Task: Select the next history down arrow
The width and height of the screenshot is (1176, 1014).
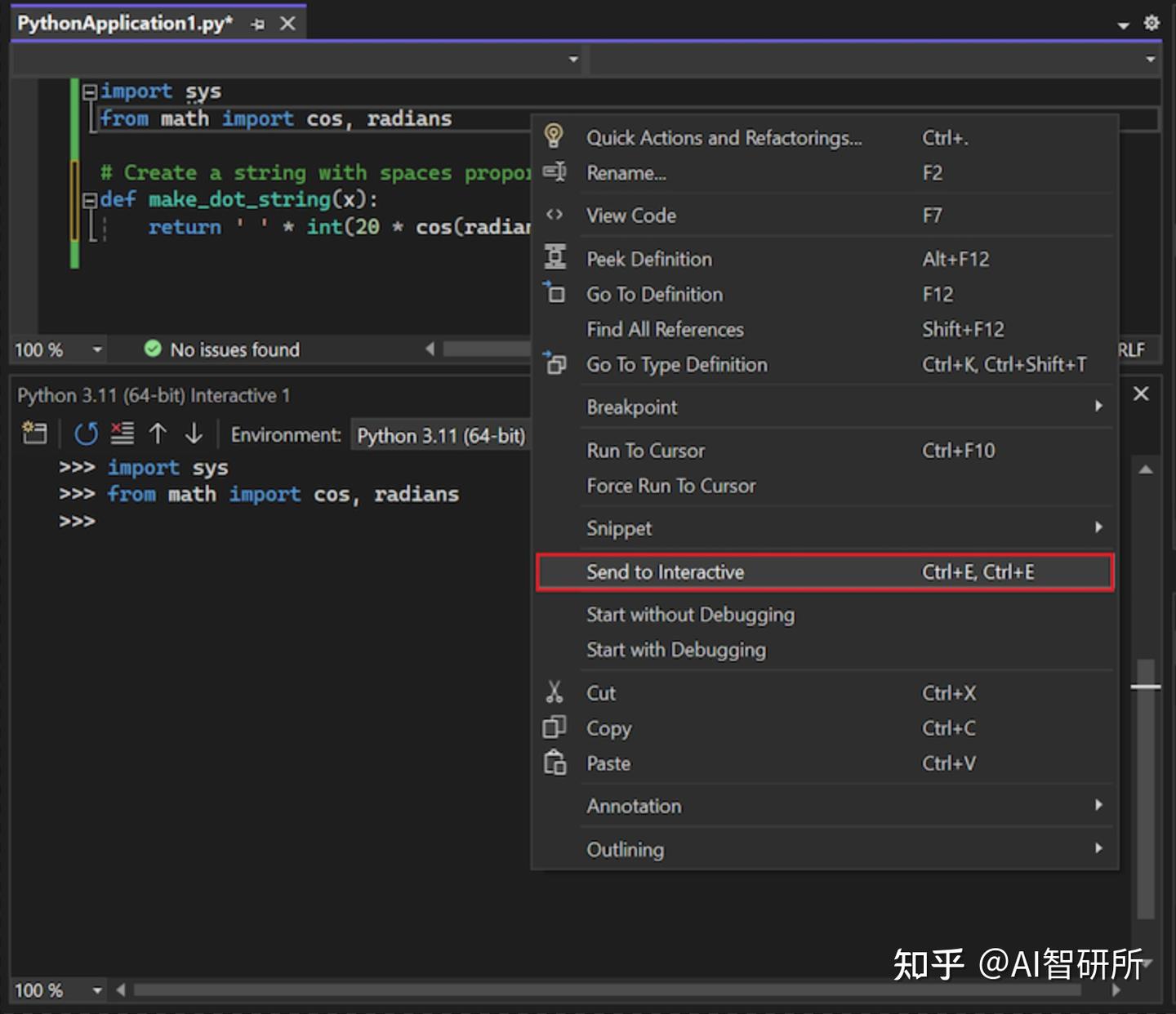Action: (194, 434)
